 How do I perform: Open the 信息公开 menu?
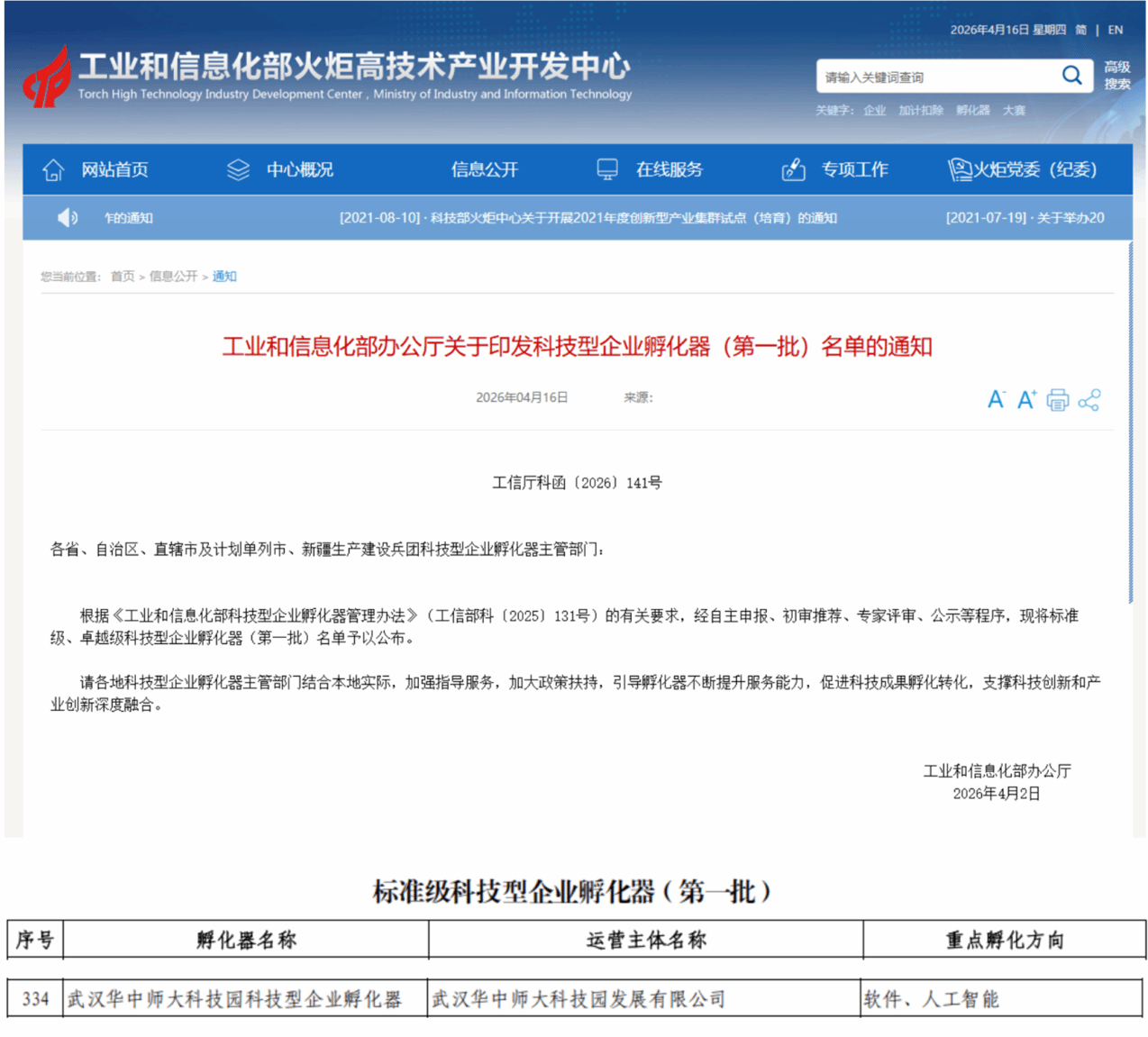[x=485, y=169]
